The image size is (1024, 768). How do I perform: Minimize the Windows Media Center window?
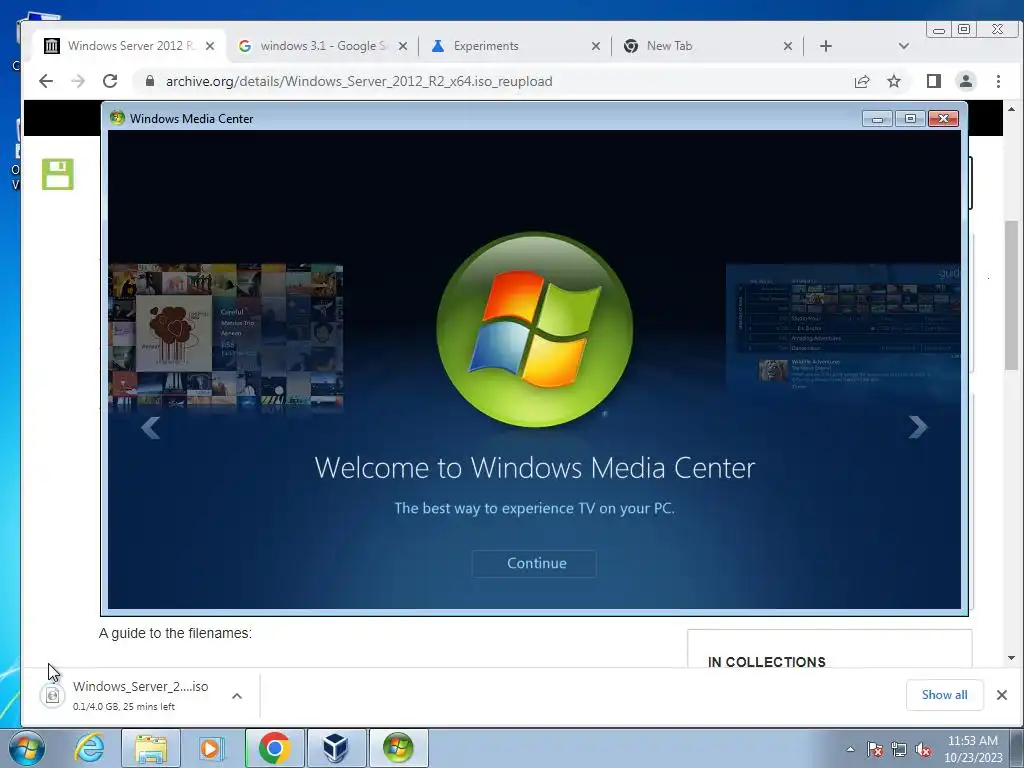pyautogui.click(x=878, y=118)
